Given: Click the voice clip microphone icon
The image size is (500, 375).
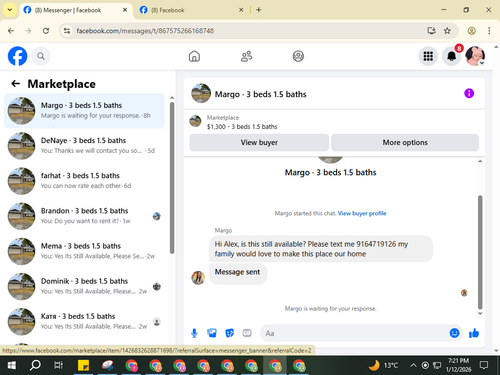Looking at the screenshot, I should click(194, 333).
